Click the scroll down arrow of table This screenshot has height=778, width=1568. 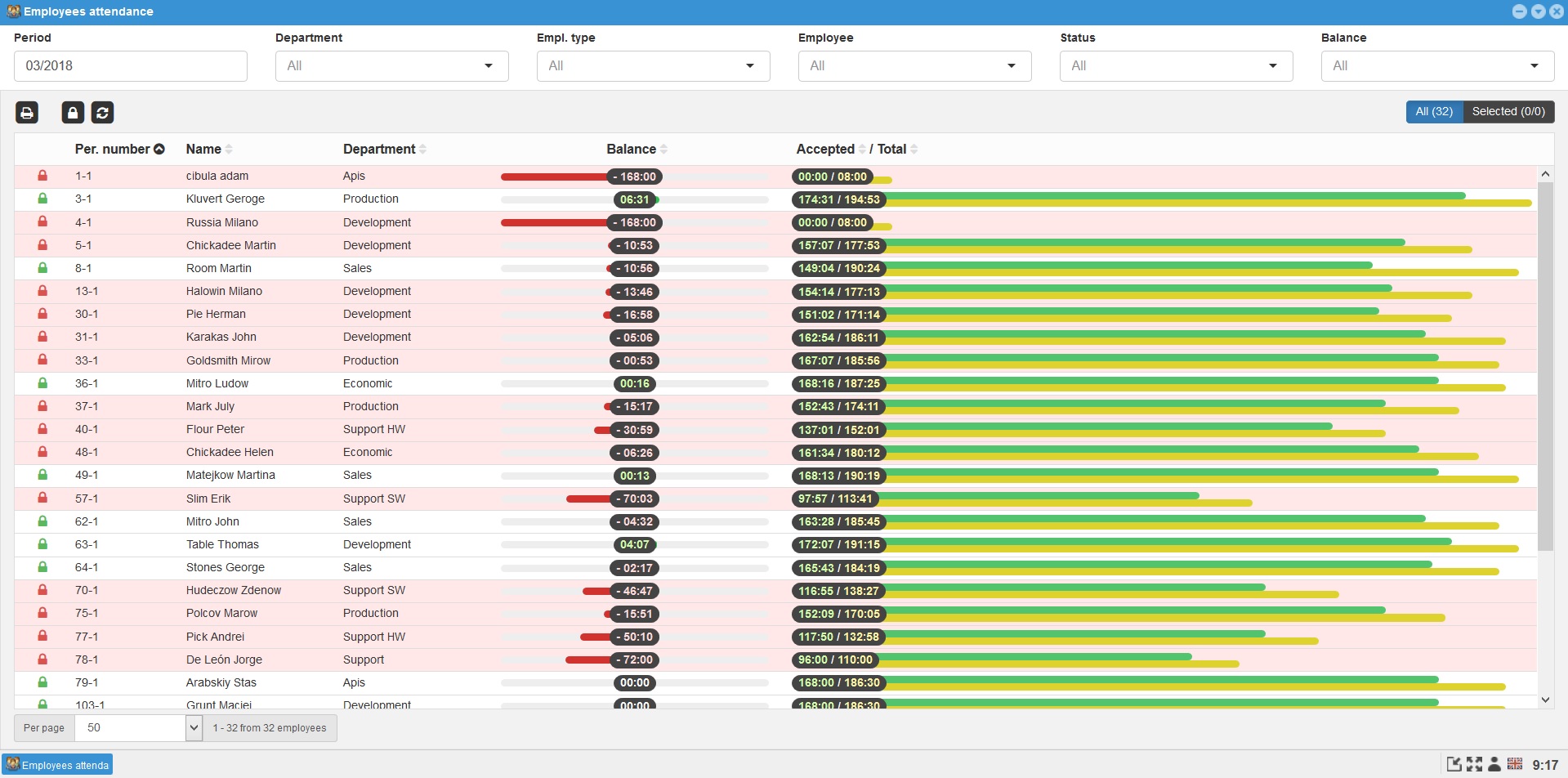coord(1544,700)
